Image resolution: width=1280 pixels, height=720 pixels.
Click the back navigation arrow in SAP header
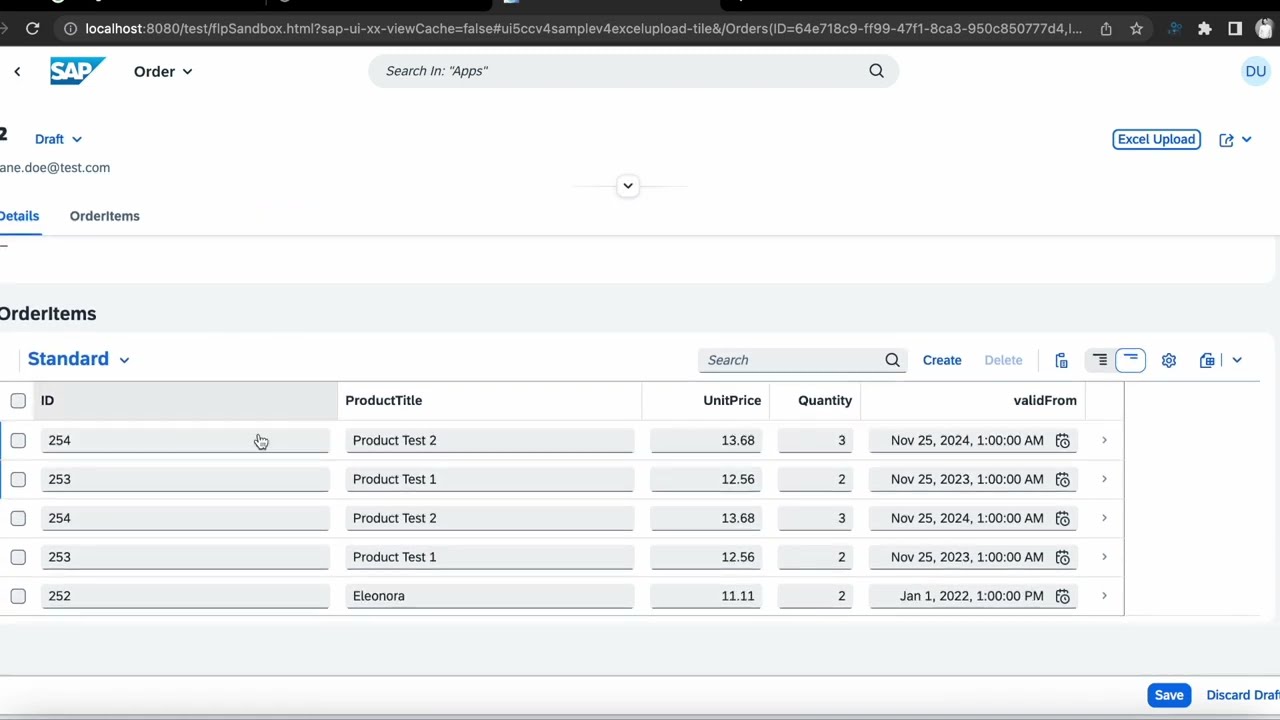(17, 71)
